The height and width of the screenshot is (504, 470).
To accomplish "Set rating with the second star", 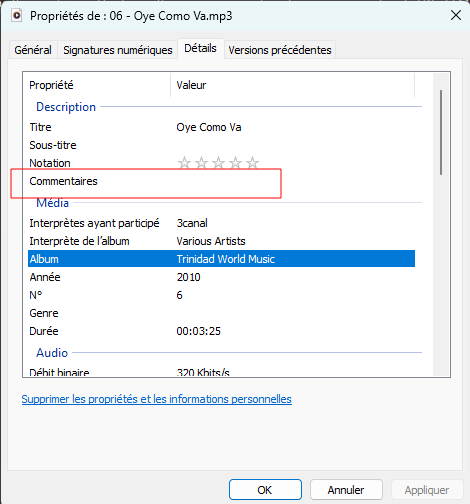I will [x=201, y=163].
